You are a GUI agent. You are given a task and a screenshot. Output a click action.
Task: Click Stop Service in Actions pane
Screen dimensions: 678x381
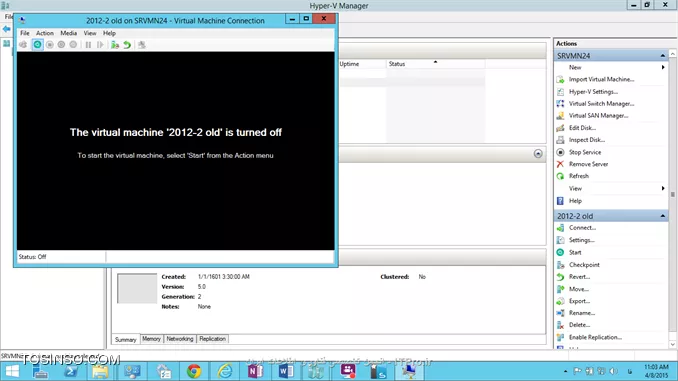(585, 152)
